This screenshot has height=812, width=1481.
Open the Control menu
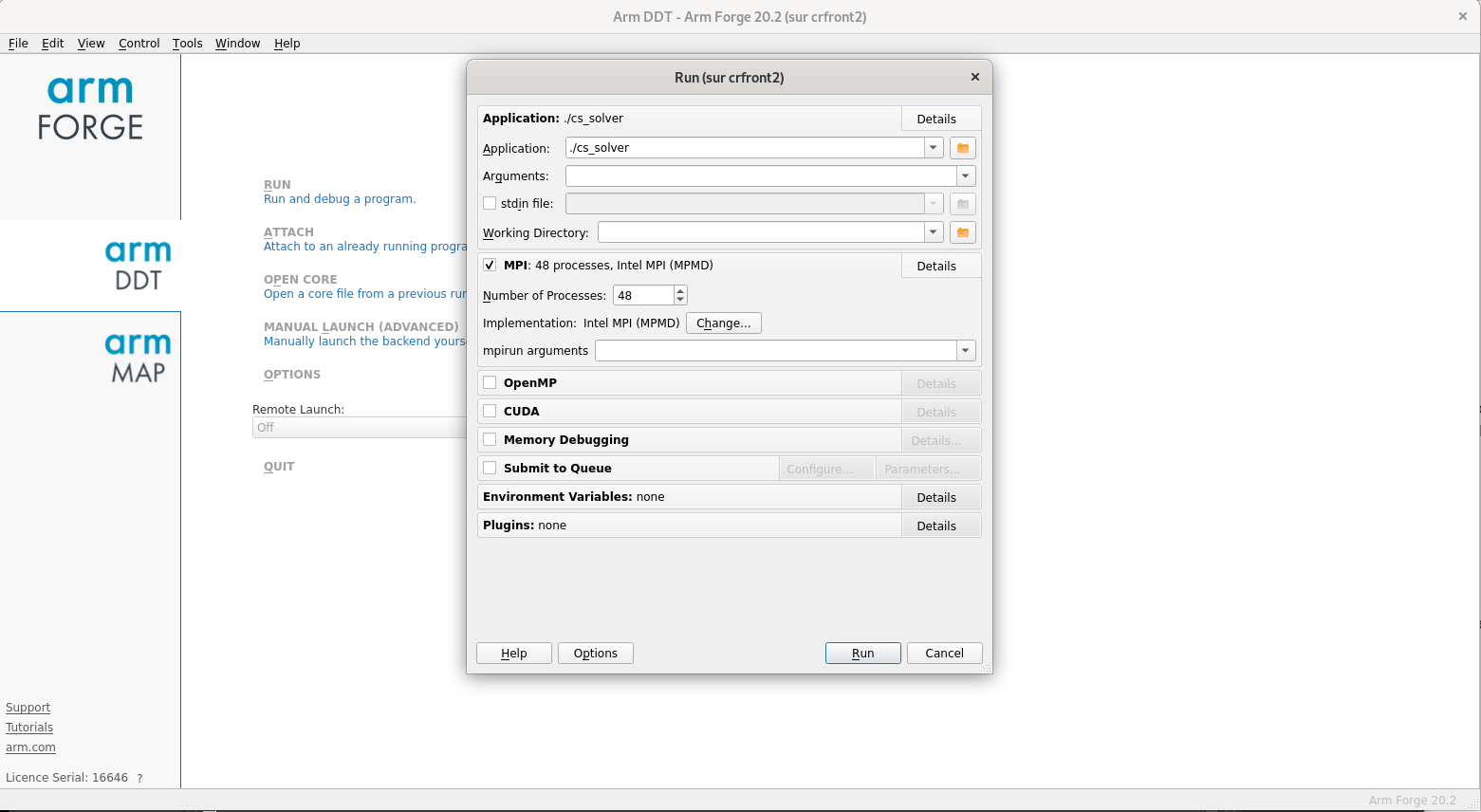(x=139, y=44)
